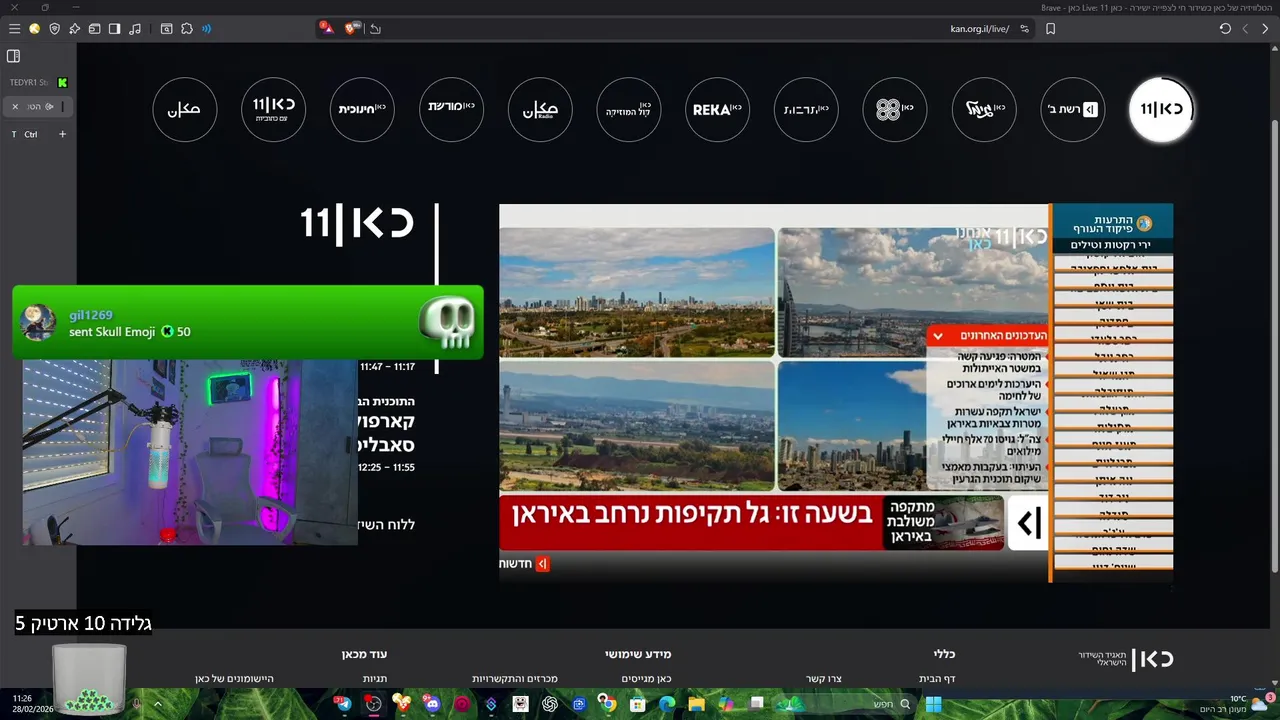Open the Brave Leo star icon in toolbar

(74, 29)
